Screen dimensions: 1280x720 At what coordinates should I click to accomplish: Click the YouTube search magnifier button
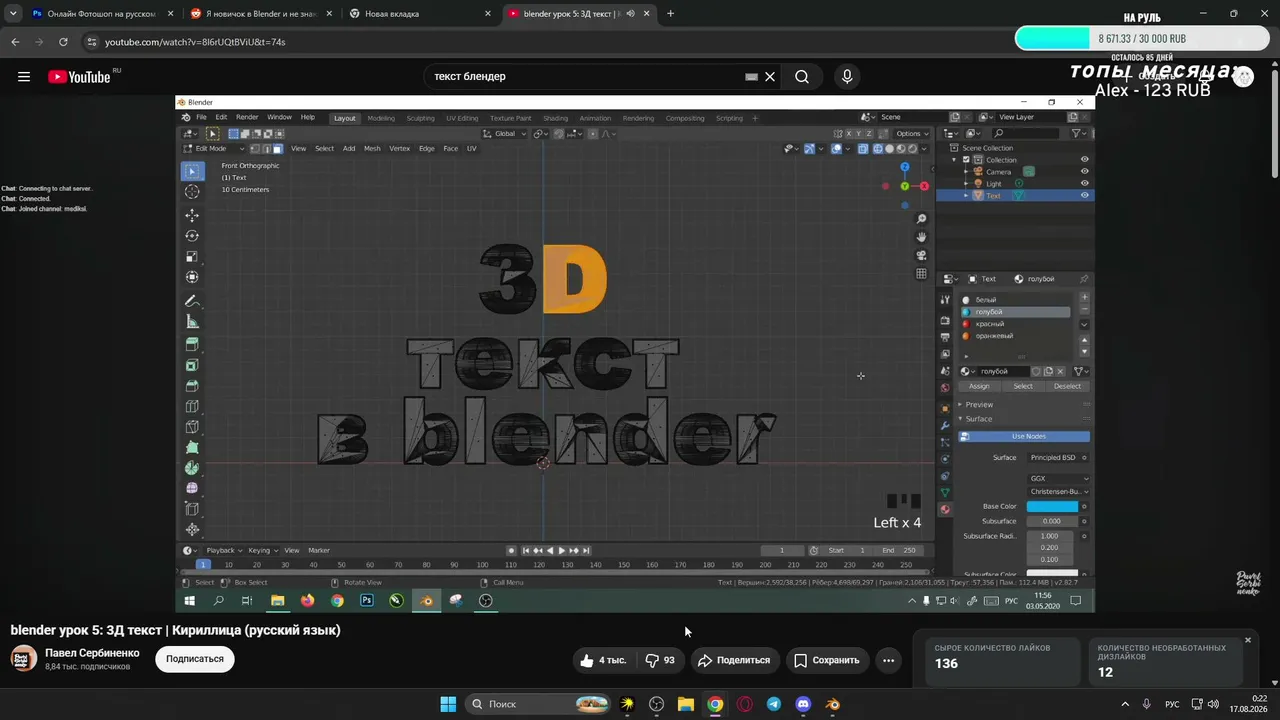[802, 77]
